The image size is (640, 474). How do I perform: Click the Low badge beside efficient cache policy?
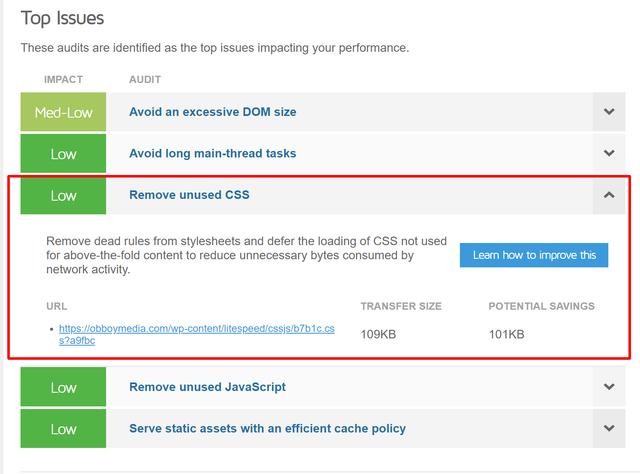63,428
